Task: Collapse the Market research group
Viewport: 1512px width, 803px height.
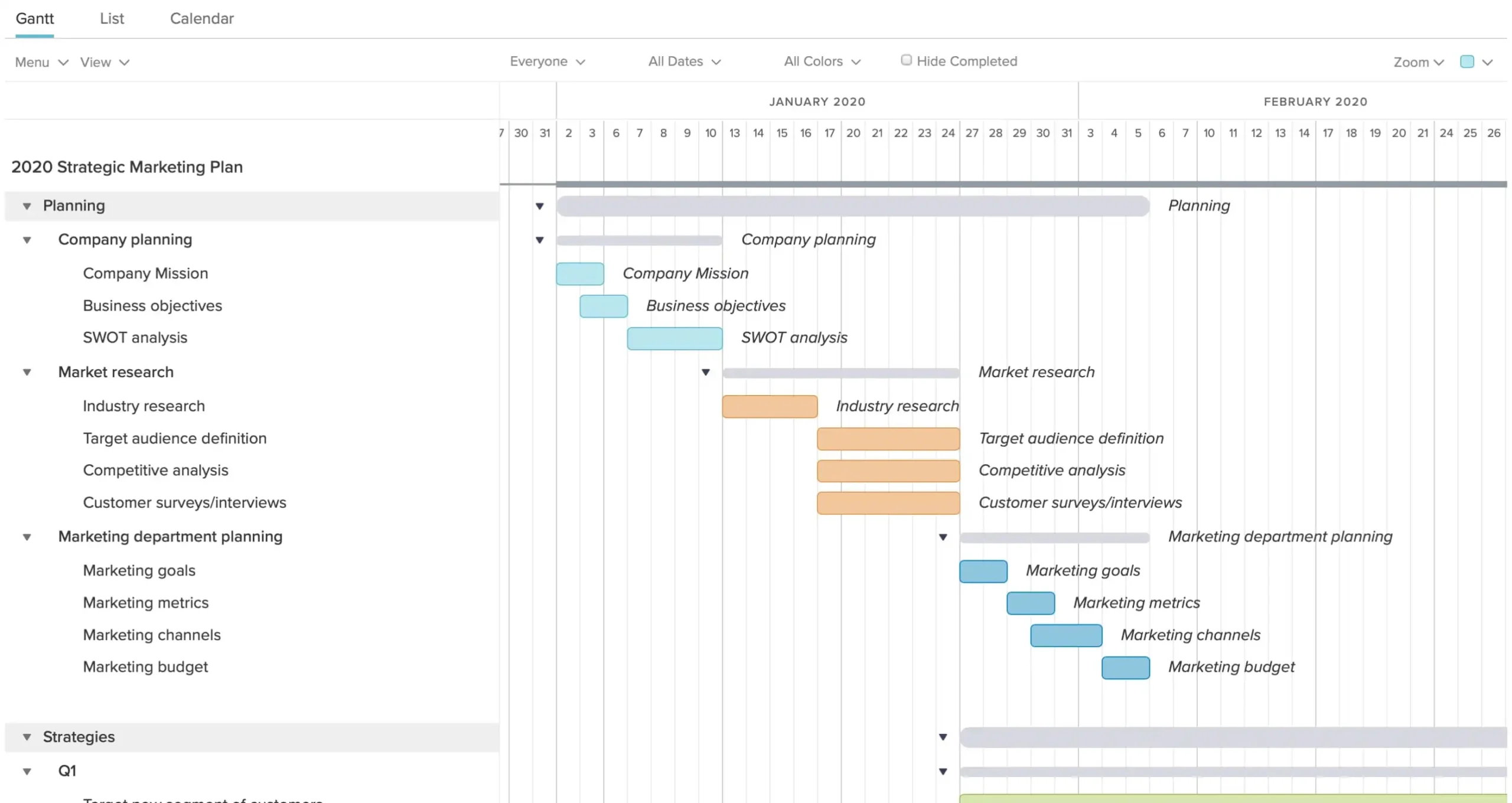Action: (x=27, y=372)
